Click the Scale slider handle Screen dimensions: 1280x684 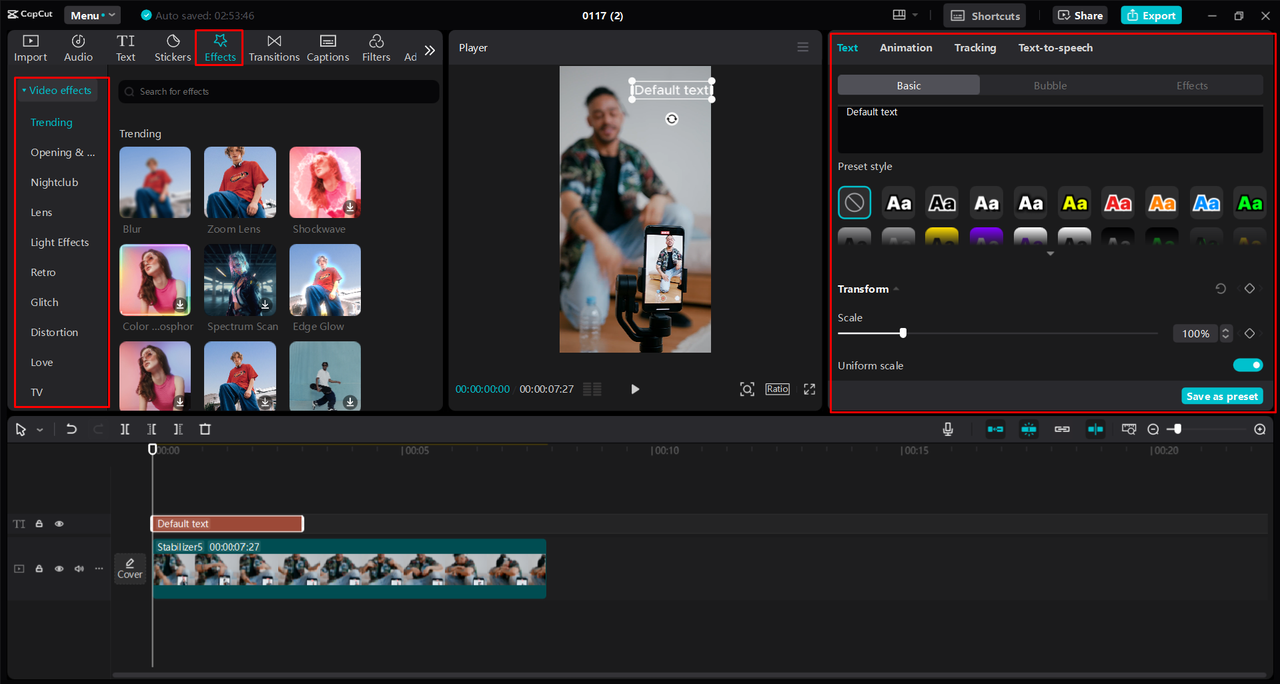(903, 333)
